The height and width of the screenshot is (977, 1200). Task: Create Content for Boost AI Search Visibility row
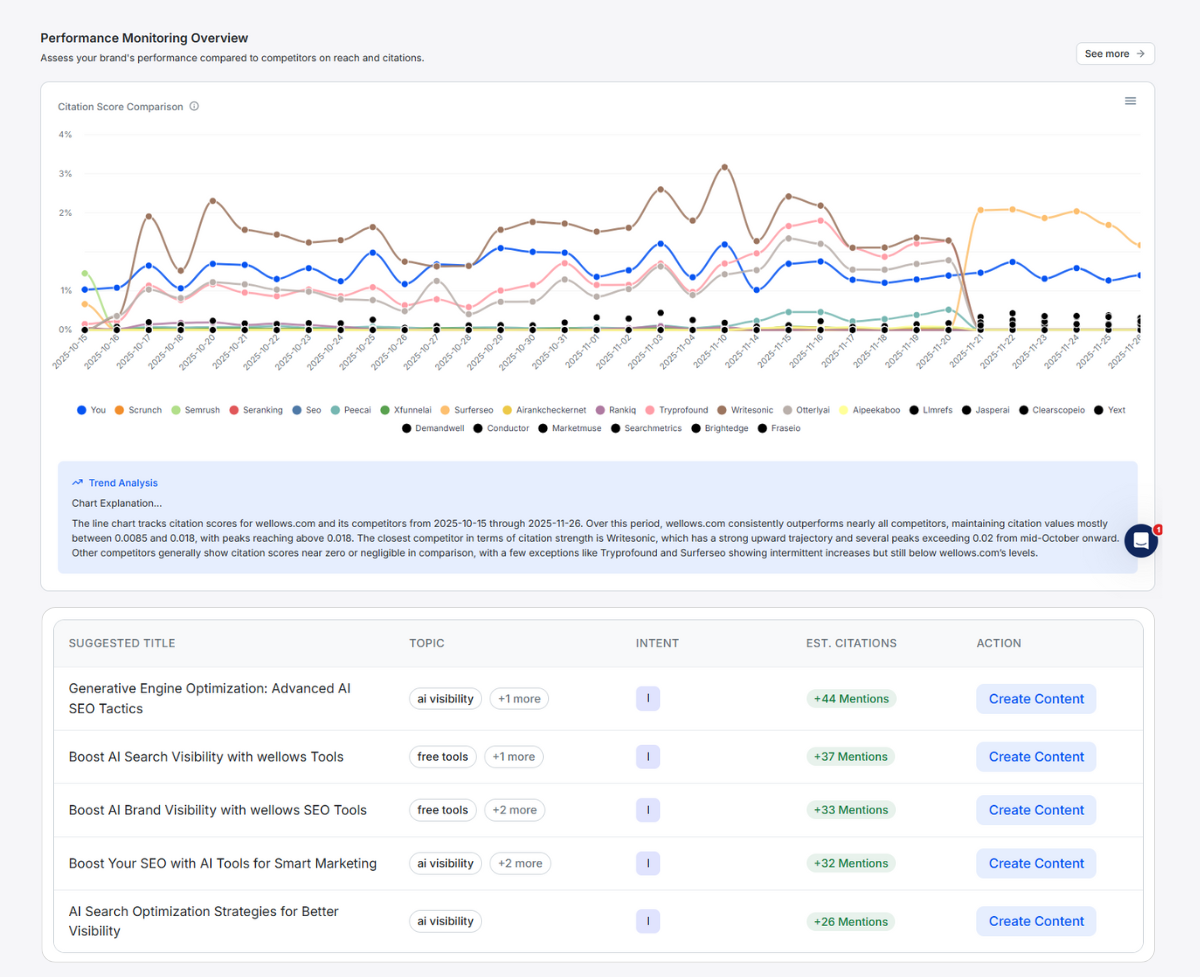click(x=1036, y=757)
